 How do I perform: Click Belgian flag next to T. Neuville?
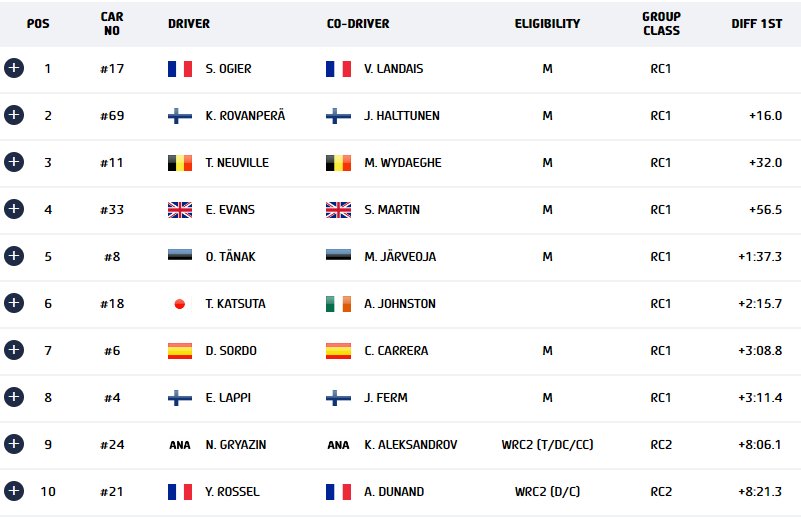point(180,163)
